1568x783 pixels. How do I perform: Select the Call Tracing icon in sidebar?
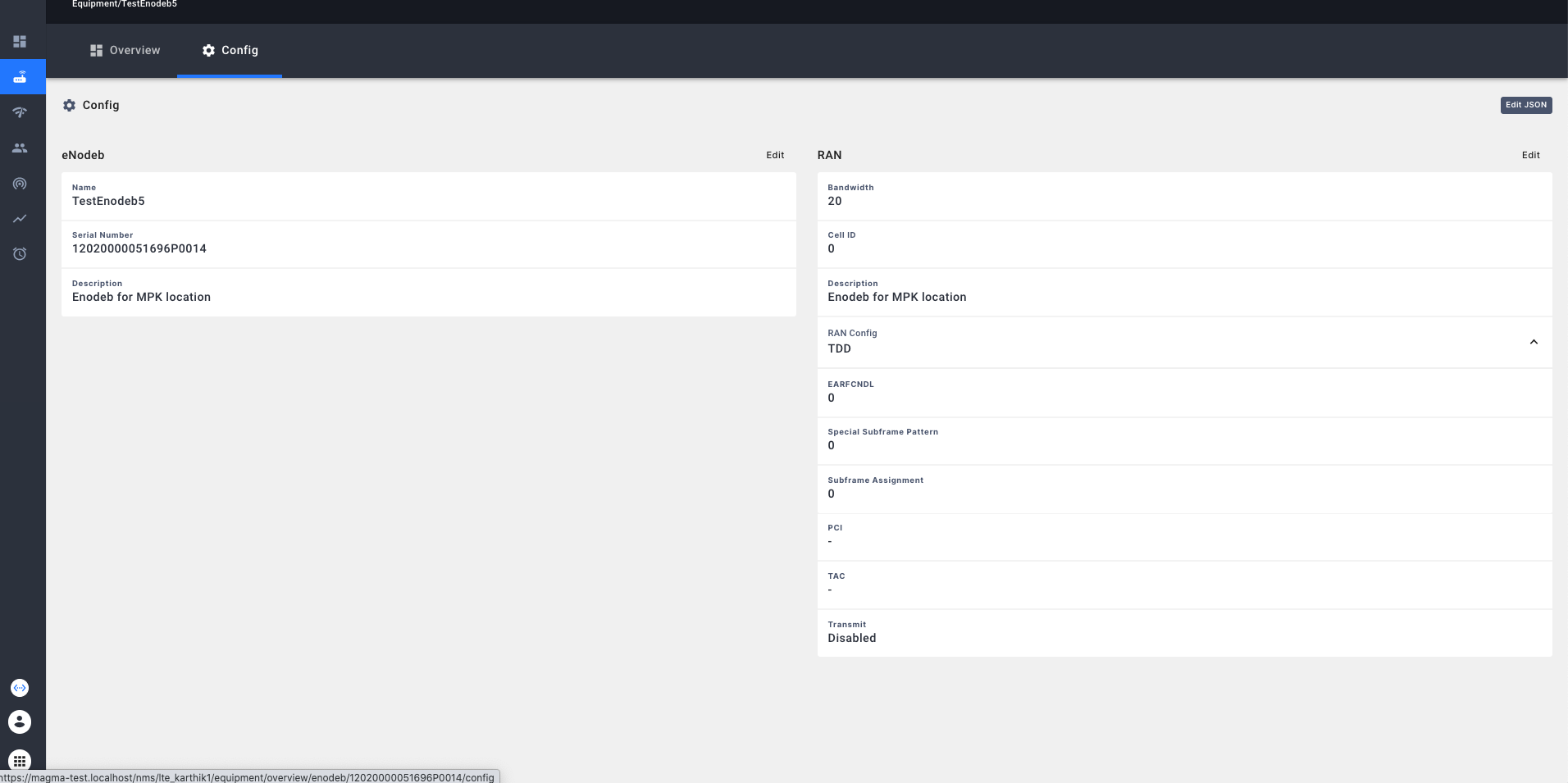click(x=21, y=184)
